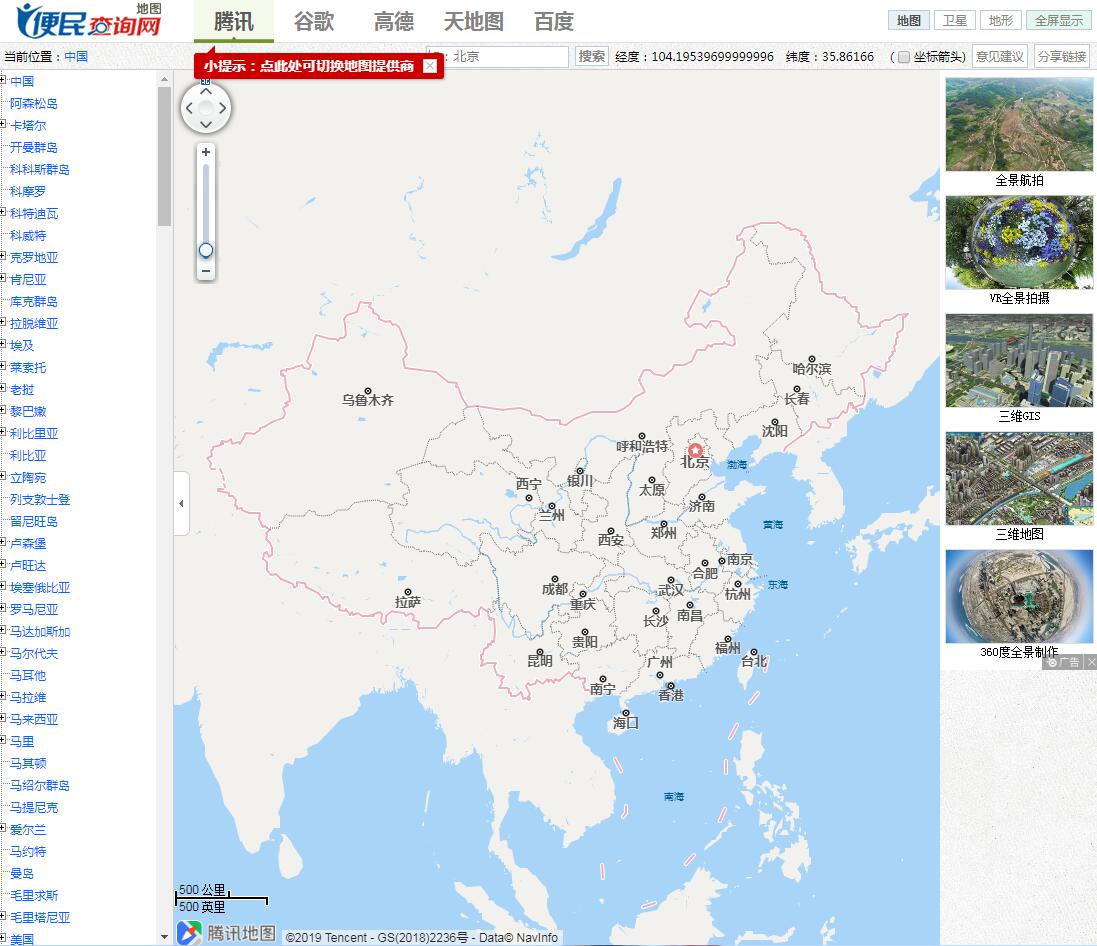The height and width of the screenshot is (946, 1097).
Task: Click the 分享链接 share link button
Action: point(1062,57)
